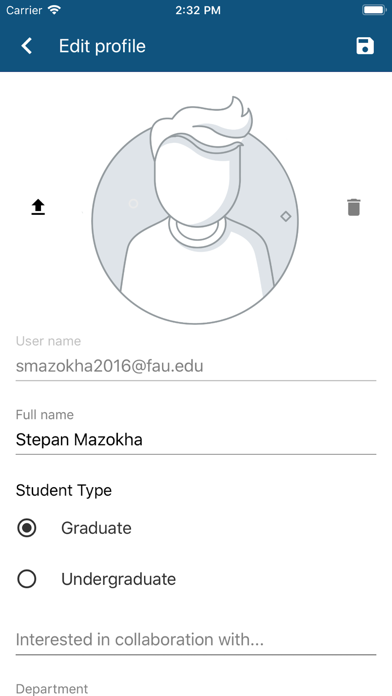Tap the Graduate option label
The width and height of the screenshot is (392, 696).
point(96,528)
